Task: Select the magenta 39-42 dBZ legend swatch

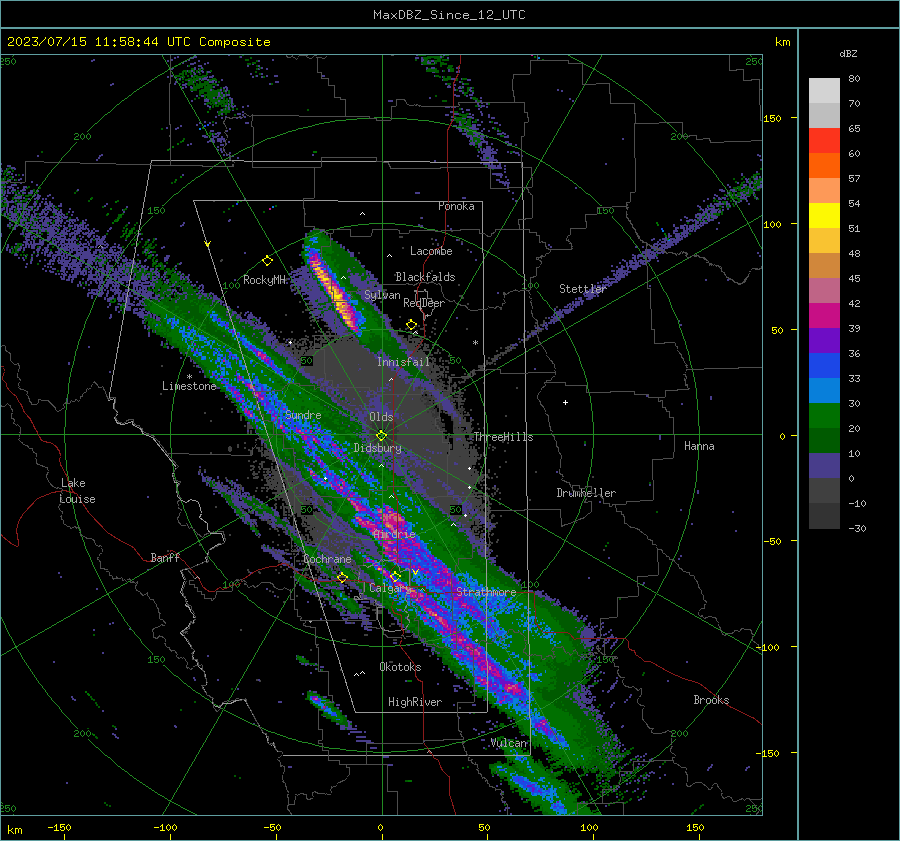Action: (824, 316)
